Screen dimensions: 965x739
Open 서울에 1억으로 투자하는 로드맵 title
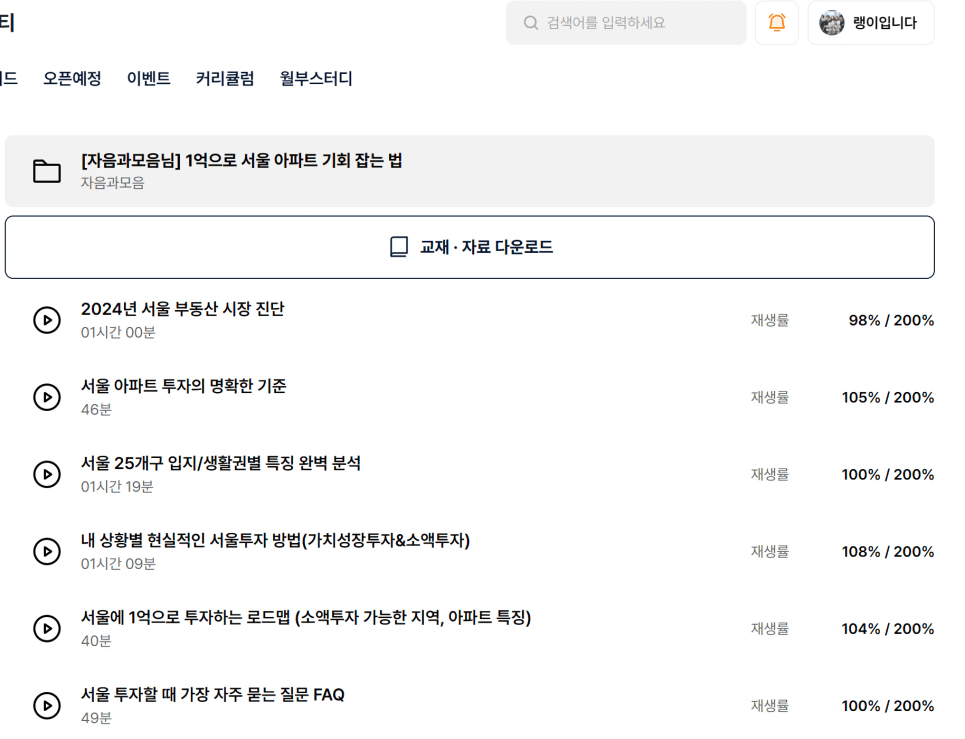click(306, 617)
